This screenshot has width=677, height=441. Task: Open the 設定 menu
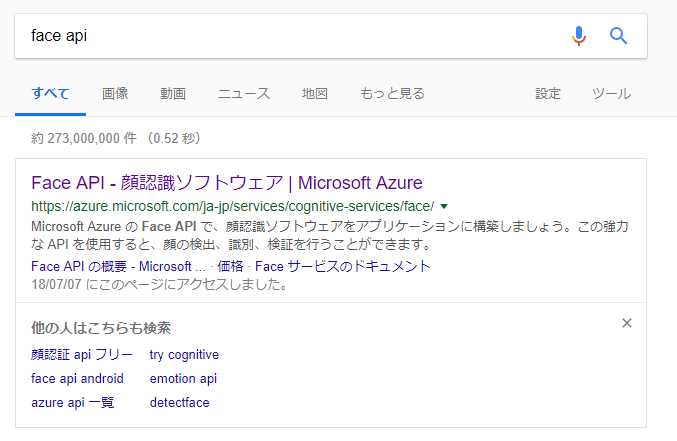tap(547, 93)
